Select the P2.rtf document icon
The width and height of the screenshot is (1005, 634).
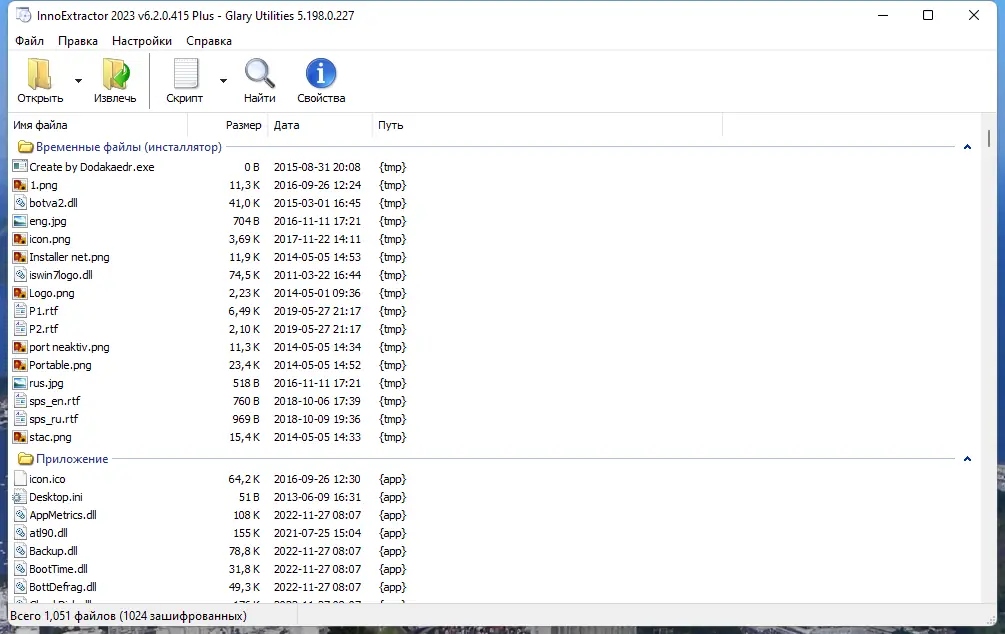pyautogui.click(x=20, y=329)
